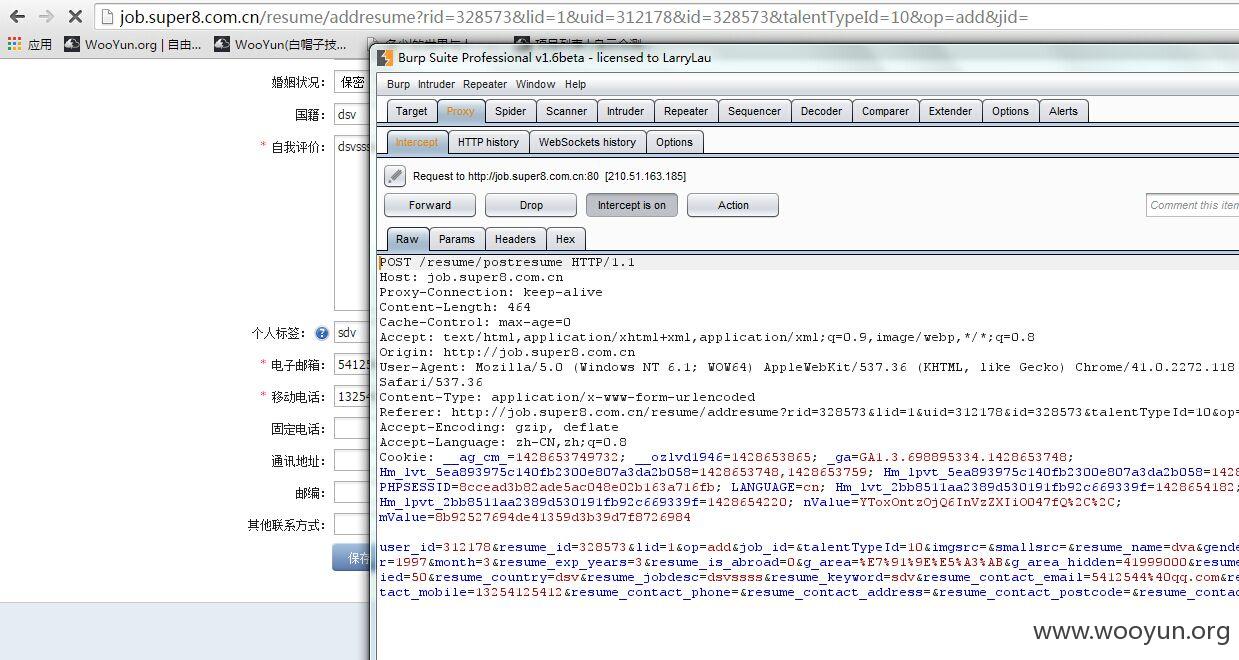Click the 国籍 field containing dsv
Screen dimensions: 1239x660
click(x=352, y=114)
